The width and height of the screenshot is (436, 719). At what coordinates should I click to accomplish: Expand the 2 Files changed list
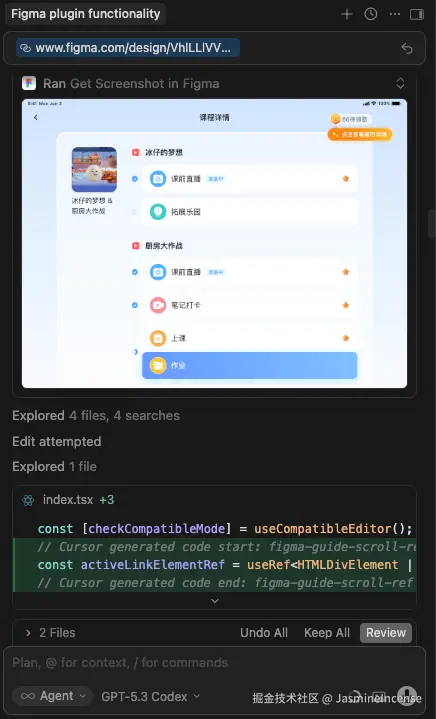[50, 633]
